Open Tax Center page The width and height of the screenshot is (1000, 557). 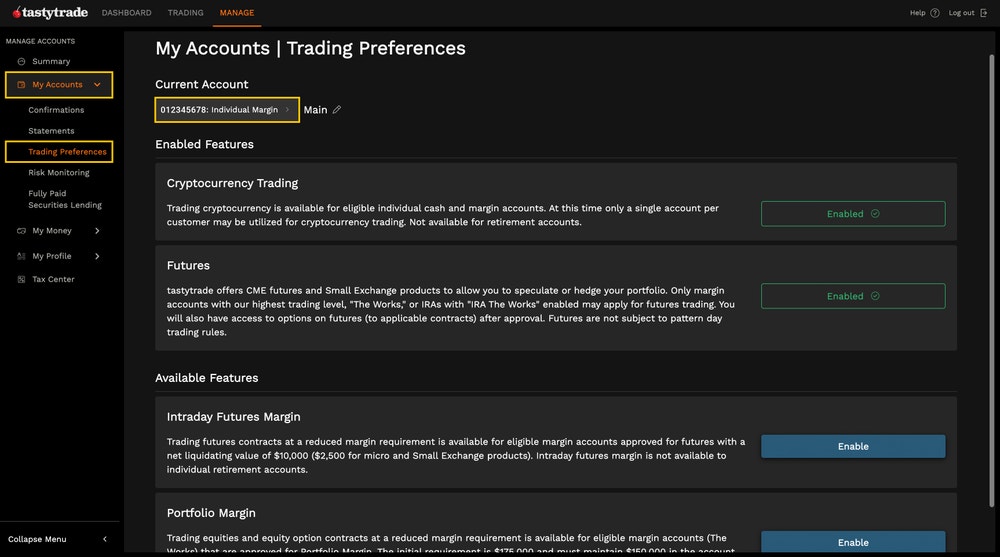coord(53,279)
